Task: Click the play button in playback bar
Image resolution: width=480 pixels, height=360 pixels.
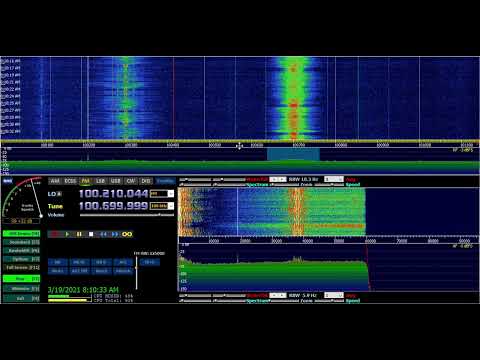Action: click(67, 234)
